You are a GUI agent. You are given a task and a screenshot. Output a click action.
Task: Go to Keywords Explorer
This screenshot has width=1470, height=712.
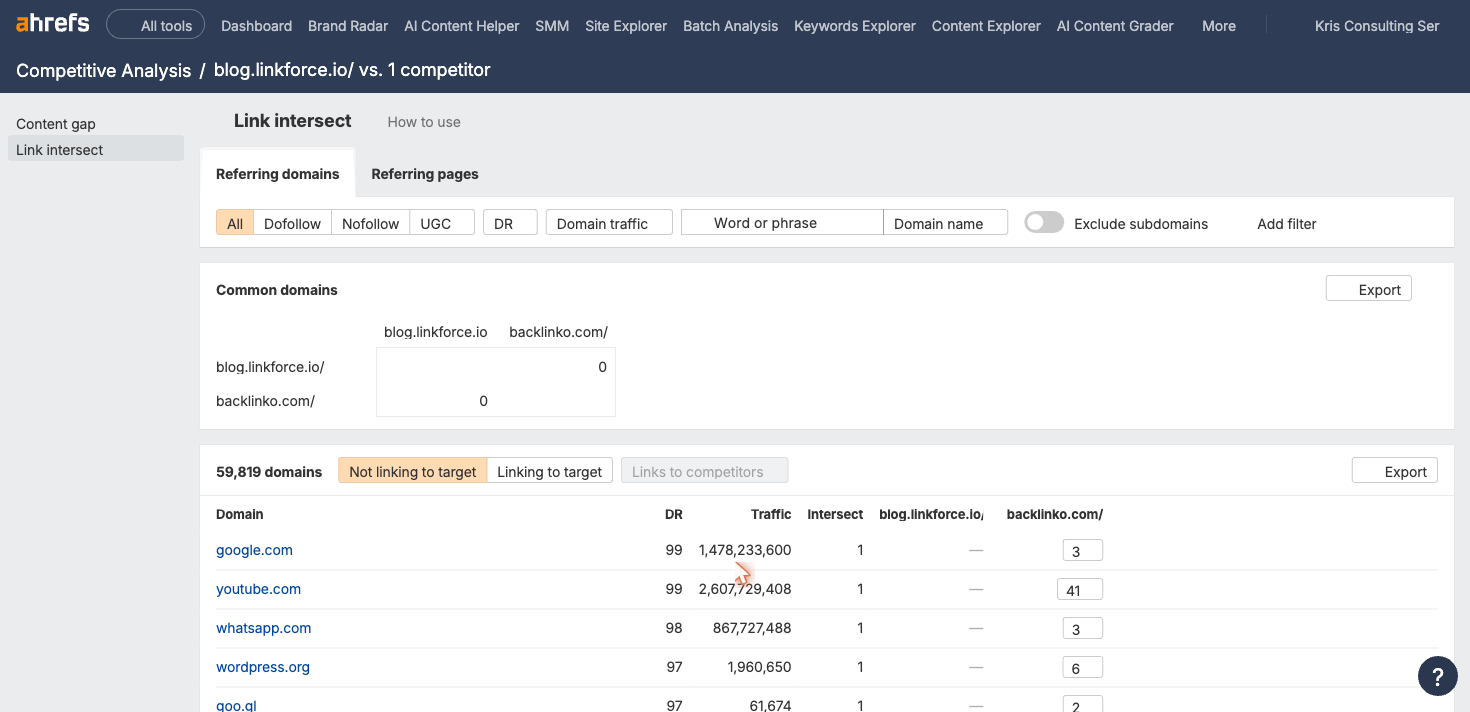(855, 26)
